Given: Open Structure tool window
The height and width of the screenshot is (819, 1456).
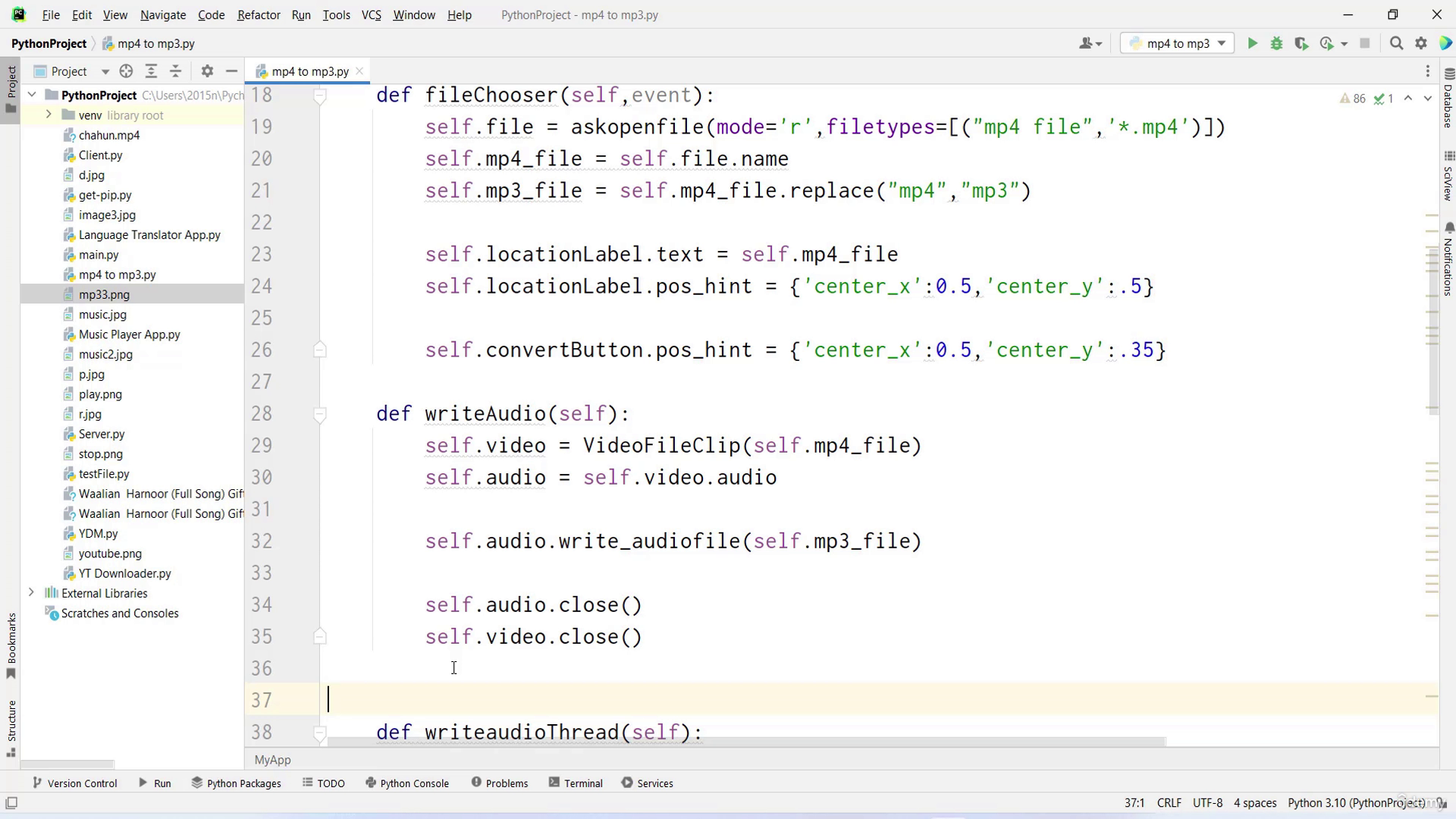Looking at the screenshot, I should click(x=11, y=730).
